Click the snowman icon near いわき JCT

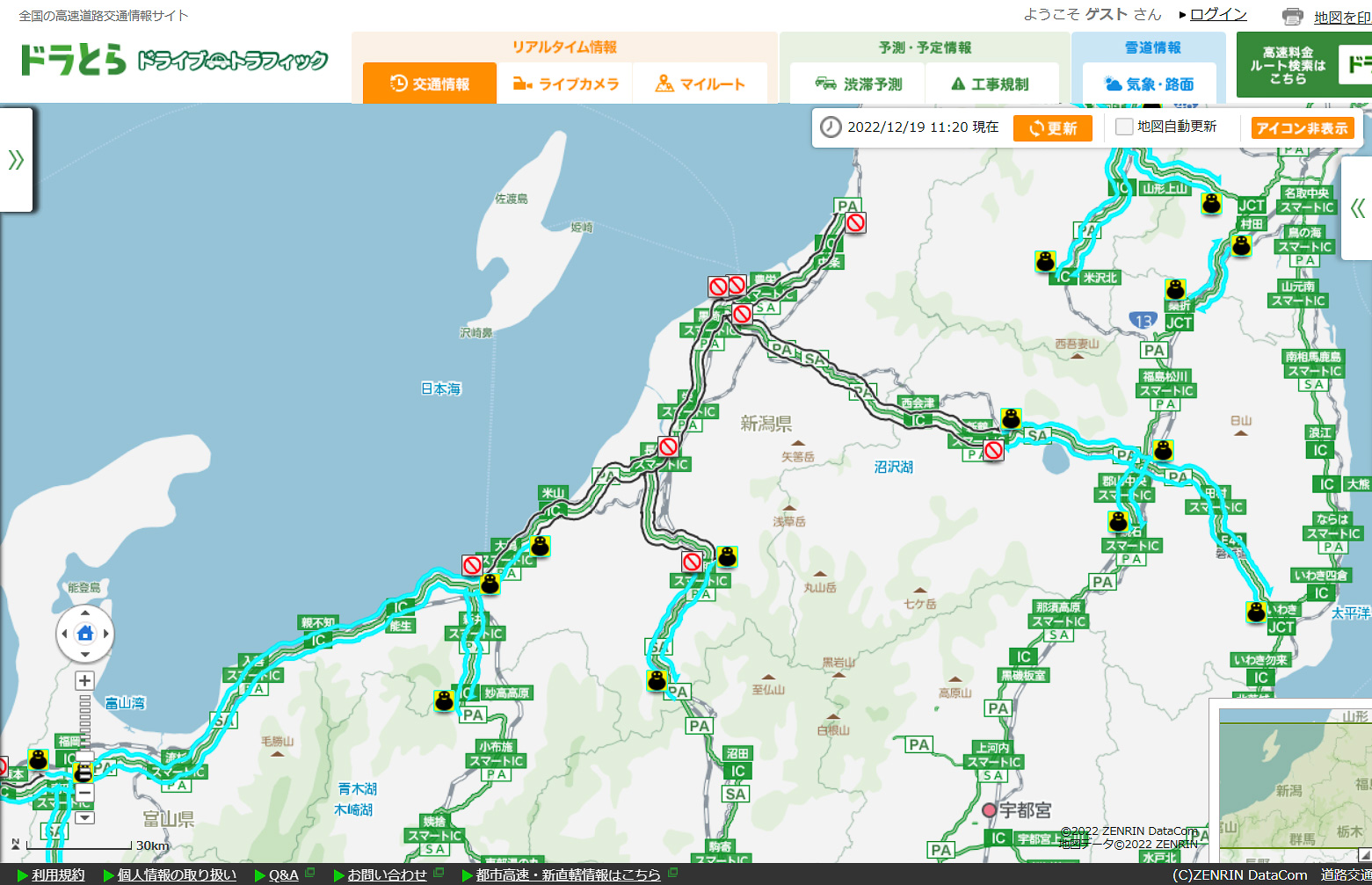point(1256,612)
